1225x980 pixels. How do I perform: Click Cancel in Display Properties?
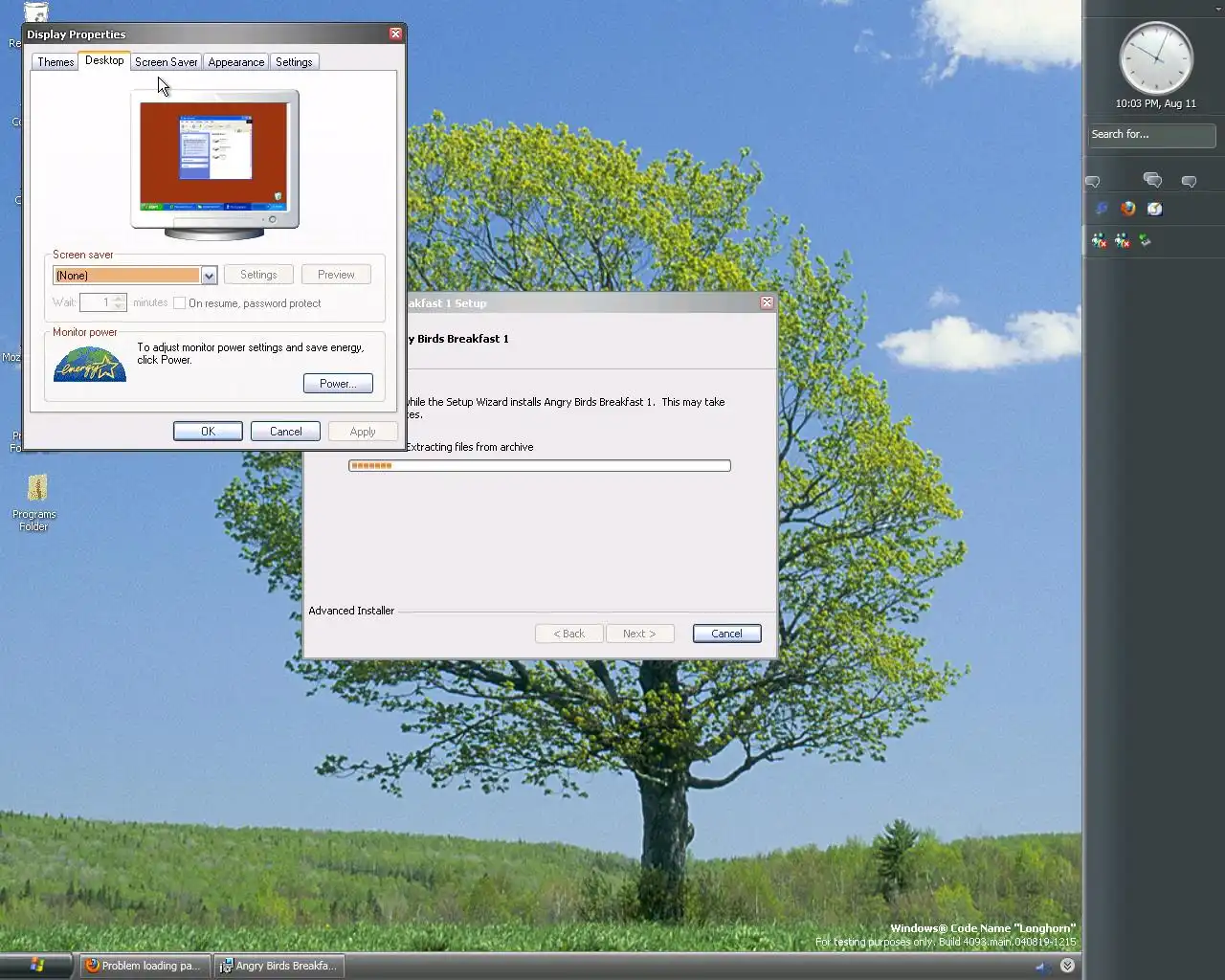coord(285,432)
